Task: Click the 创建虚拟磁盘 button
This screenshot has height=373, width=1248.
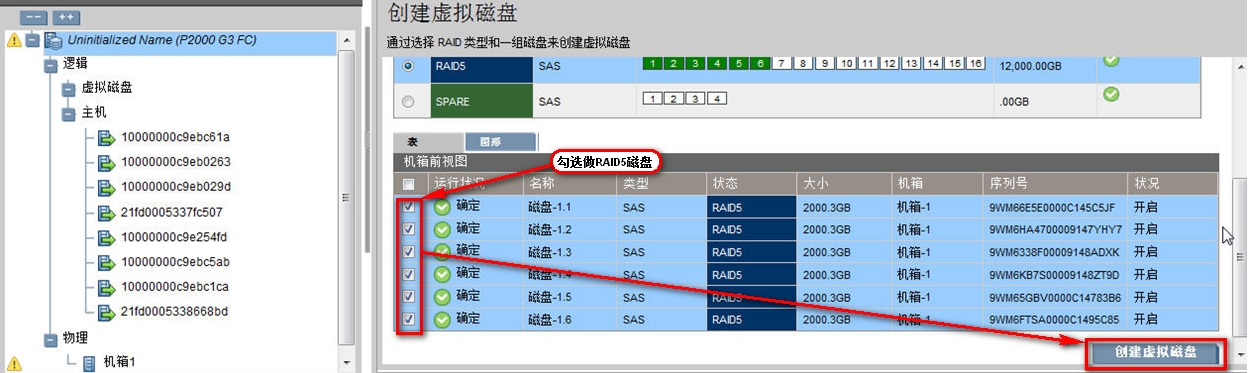Action: click(1155, 353)
